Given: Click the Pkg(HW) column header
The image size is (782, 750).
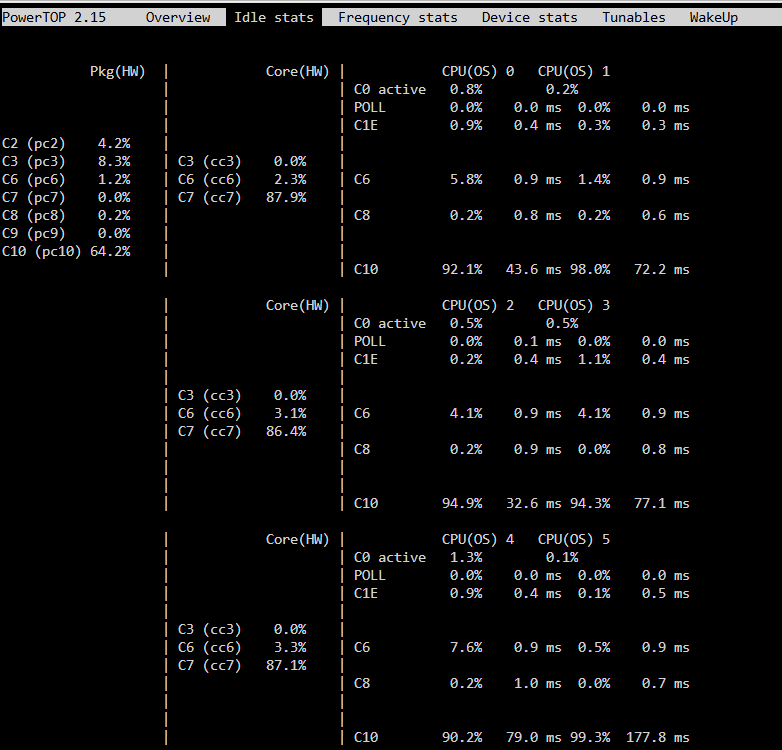Looking at the screenshot, I should [118, 71].
